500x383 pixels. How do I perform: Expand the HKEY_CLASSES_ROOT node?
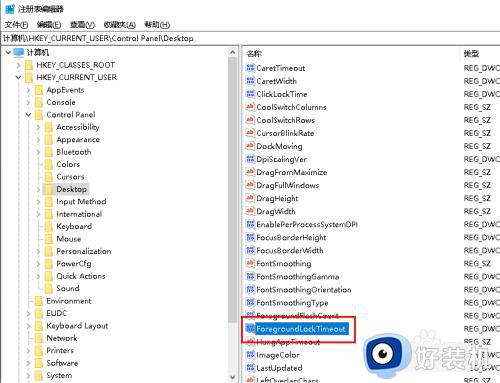coord(18,65)
